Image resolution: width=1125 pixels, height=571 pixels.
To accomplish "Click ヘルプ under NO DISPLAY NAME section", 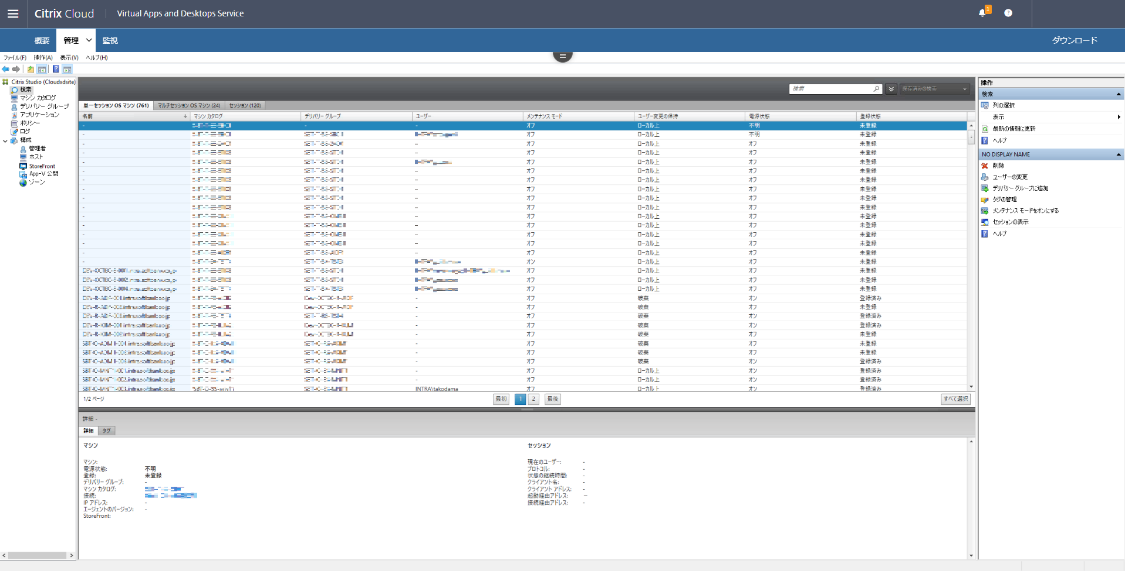I will (x=999, y=234).
